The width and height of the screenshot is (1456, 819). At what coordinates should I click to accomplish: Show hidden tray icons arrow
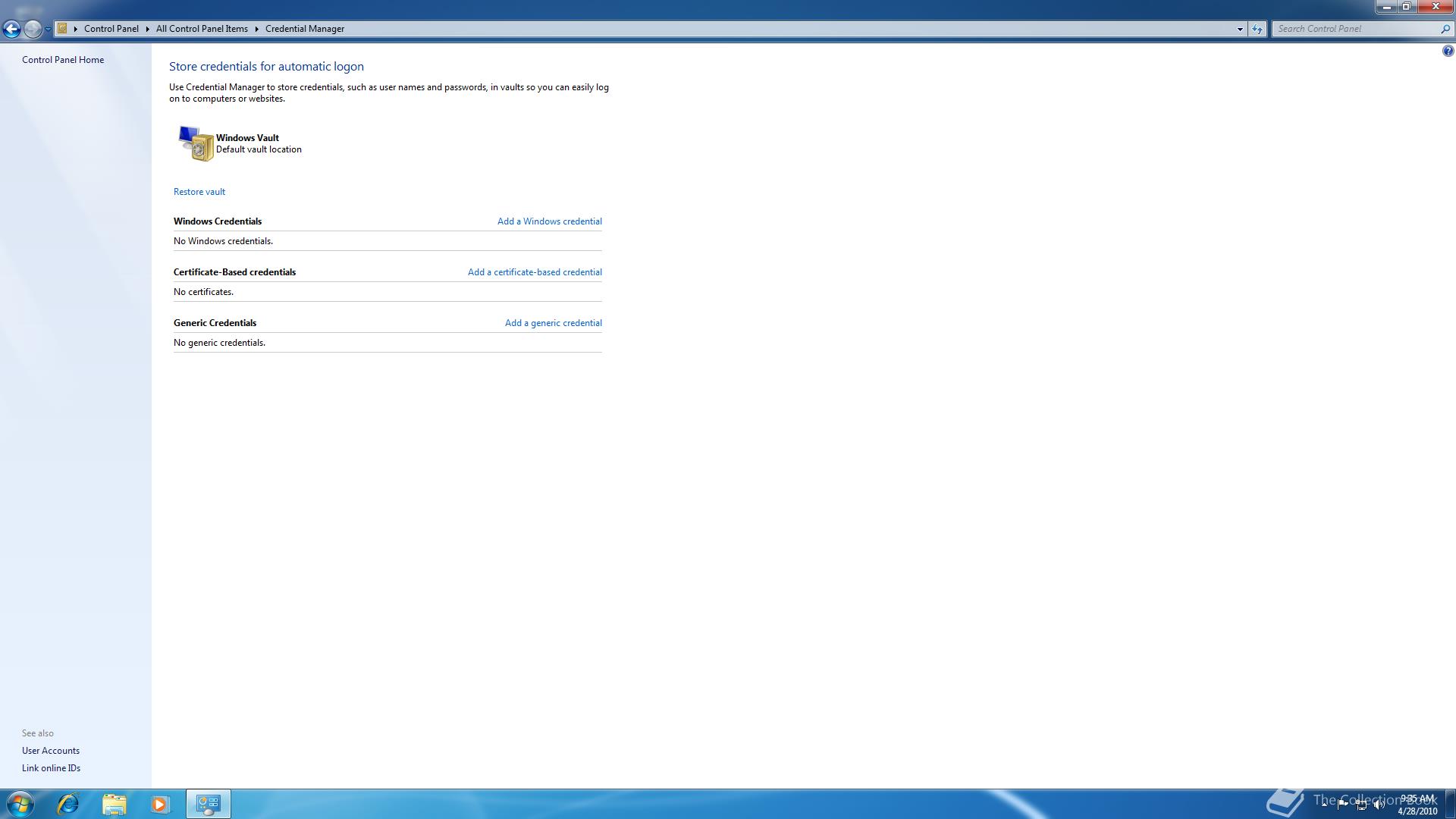(x=1325, y=805)
